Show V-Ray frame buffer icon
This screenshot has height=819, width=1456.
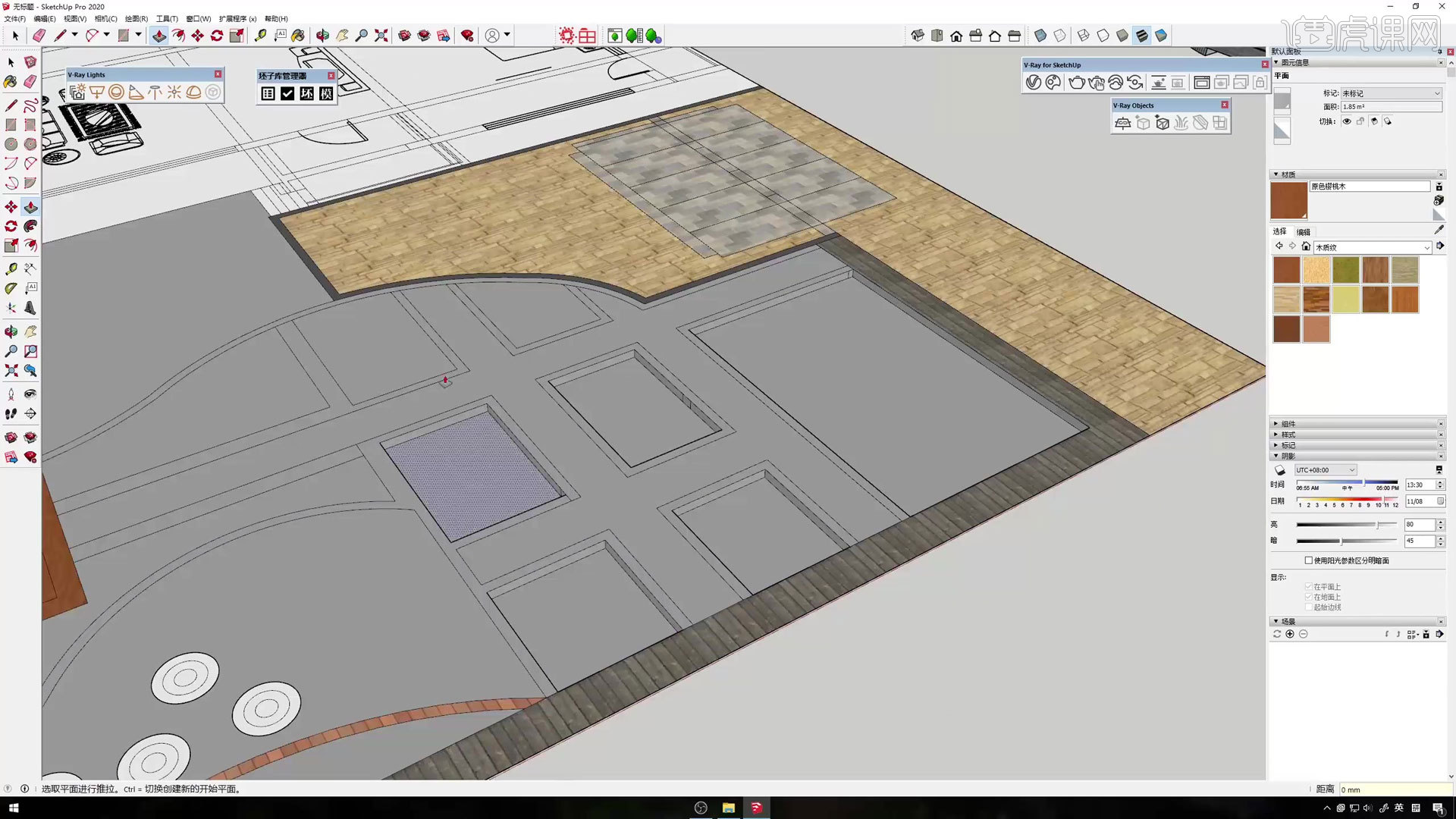click(x=1201, y=83)
